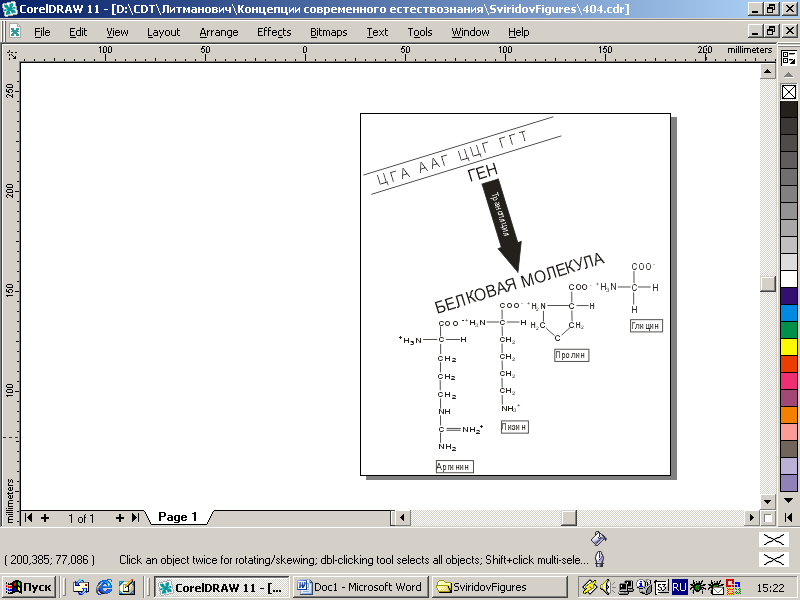Screen dimensions: 800x600
Task: Click the outline pen icon in status bar
Action: tap(598, 559)
